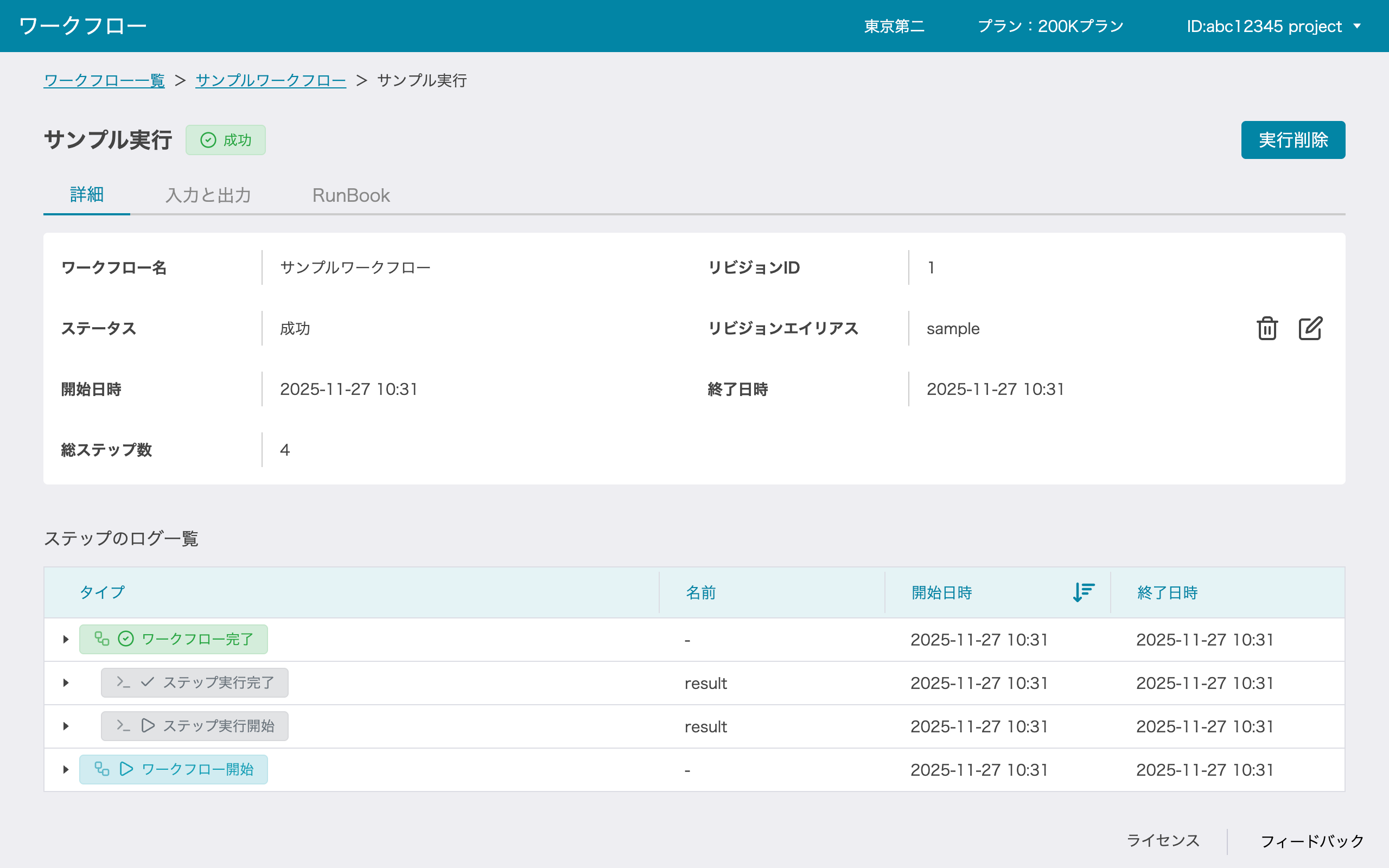The width and height of the screenshot is (1389, 868).
Task: Open the ID:abc12345 project dropdown
Action: 1273,27
